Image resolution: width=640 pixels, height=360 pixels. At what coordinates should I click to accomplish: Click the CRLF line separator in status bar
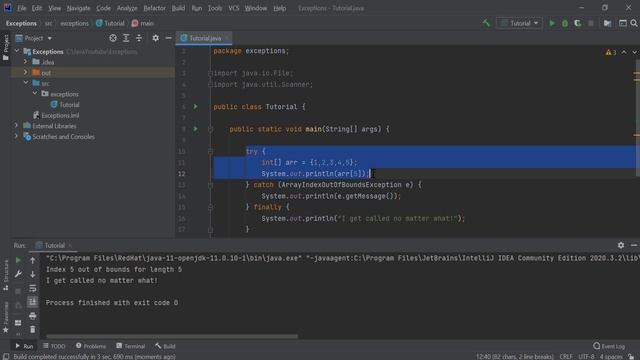click(566, 356)
